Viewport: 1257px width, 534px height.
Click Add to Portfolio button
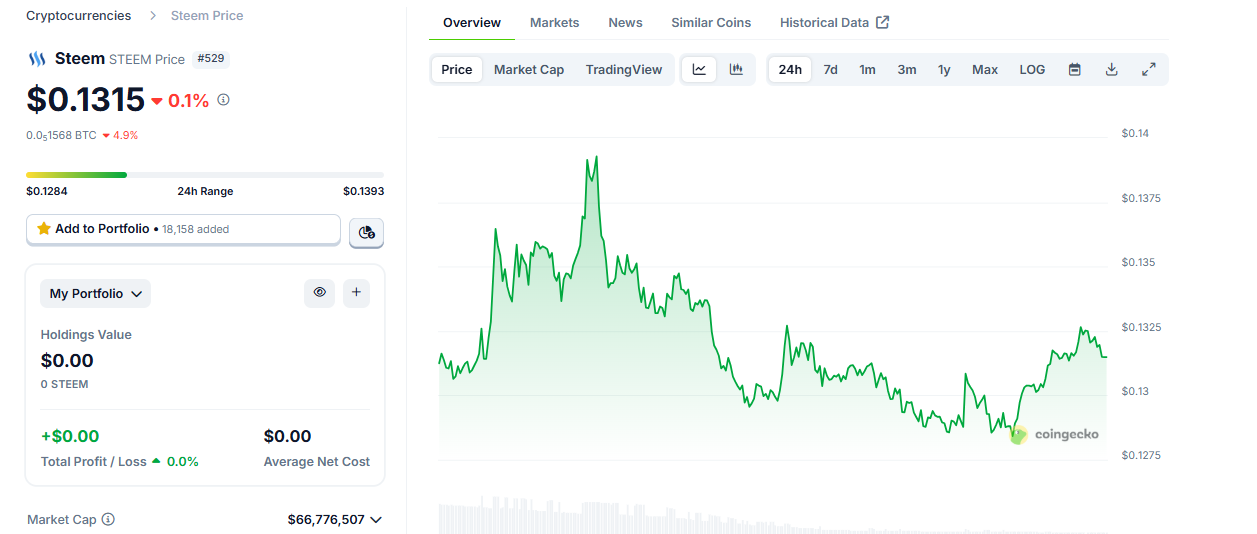[x=183, y=229]
